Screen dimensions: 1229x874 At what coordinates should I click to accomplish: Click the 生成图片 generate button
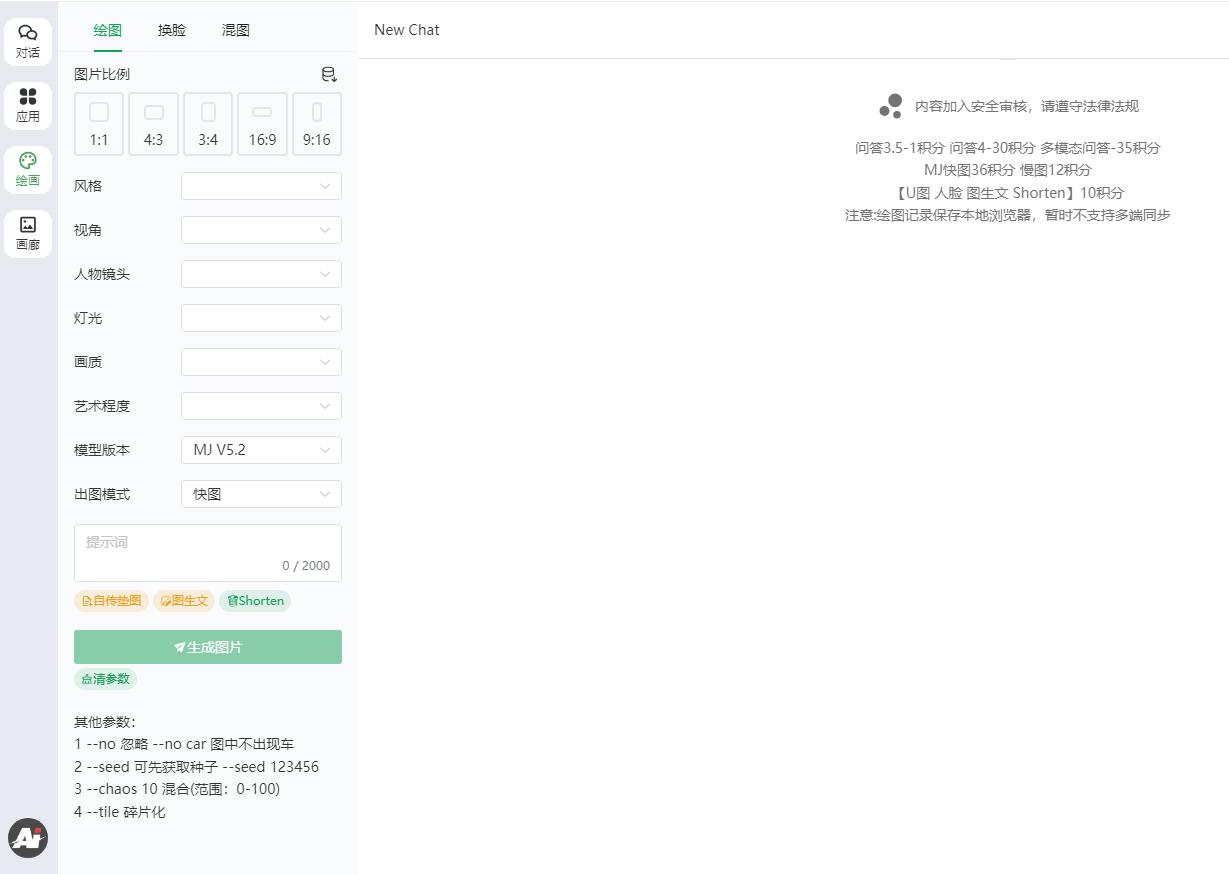coord(208,647)
